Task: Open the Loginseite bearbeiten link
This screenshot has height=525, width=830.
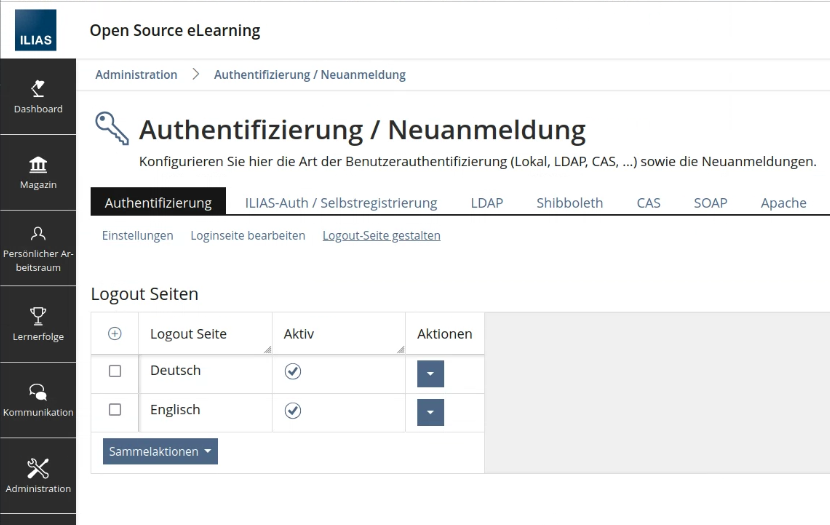Action: point(247,236)
